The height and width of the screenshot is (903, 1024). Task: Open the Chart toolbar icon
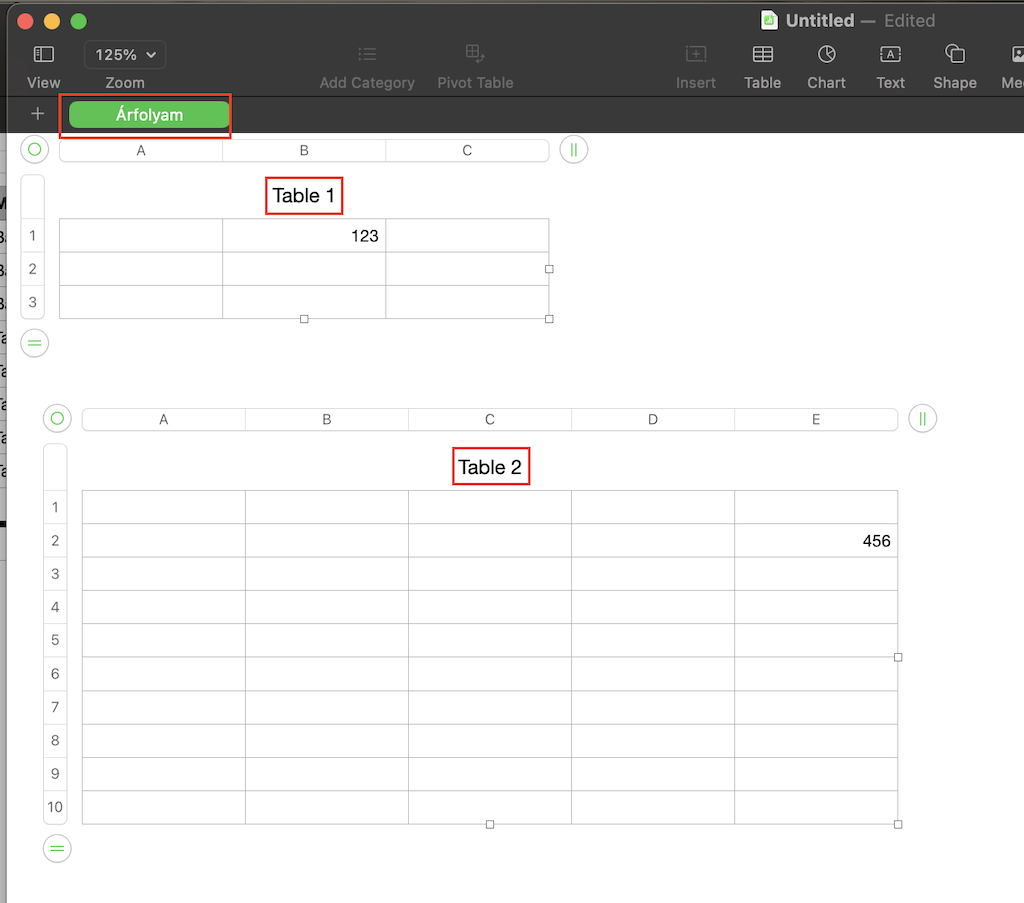point(826,55)
